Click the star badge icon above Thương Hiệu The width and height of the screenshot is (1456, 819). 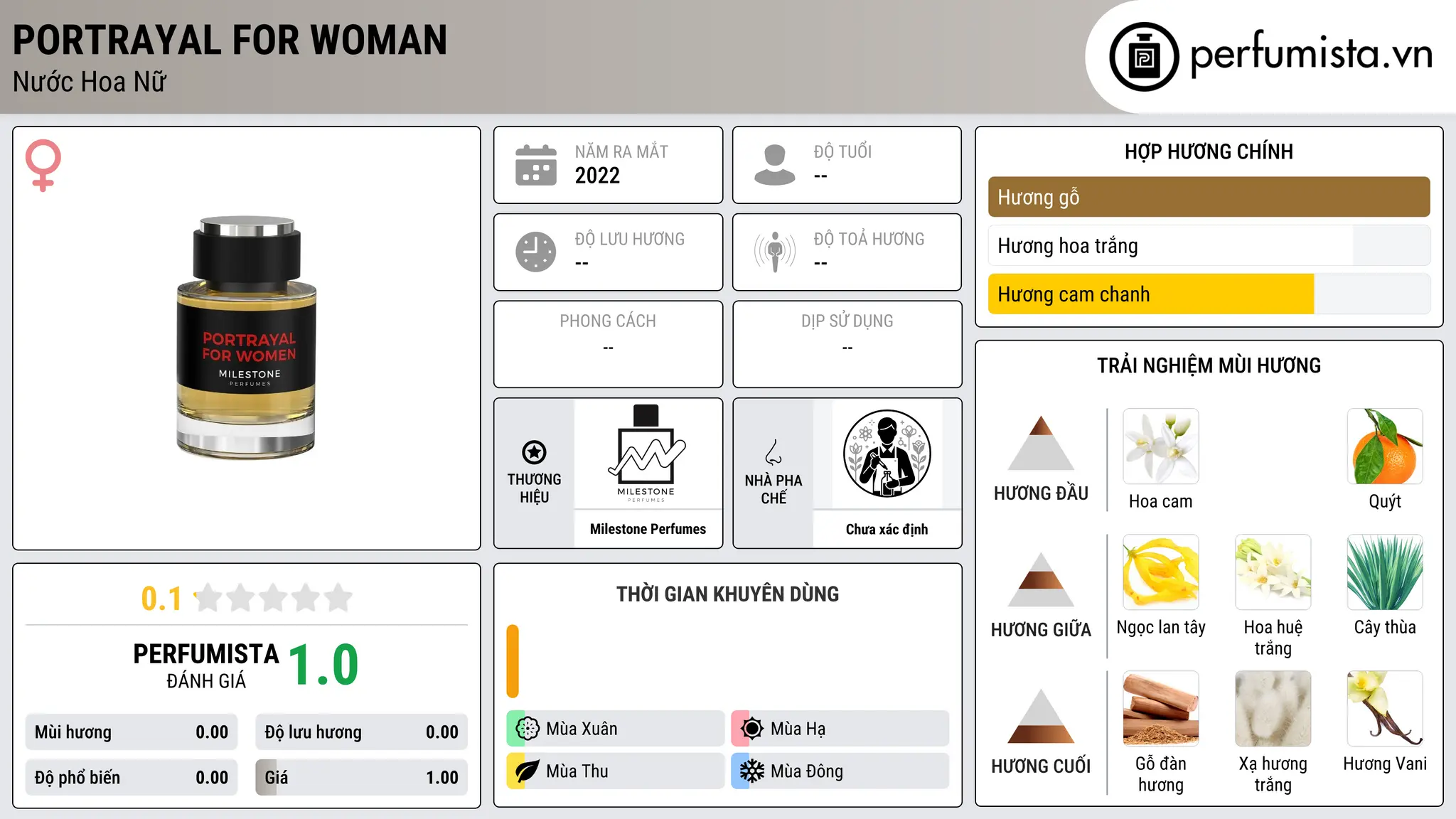534,452
